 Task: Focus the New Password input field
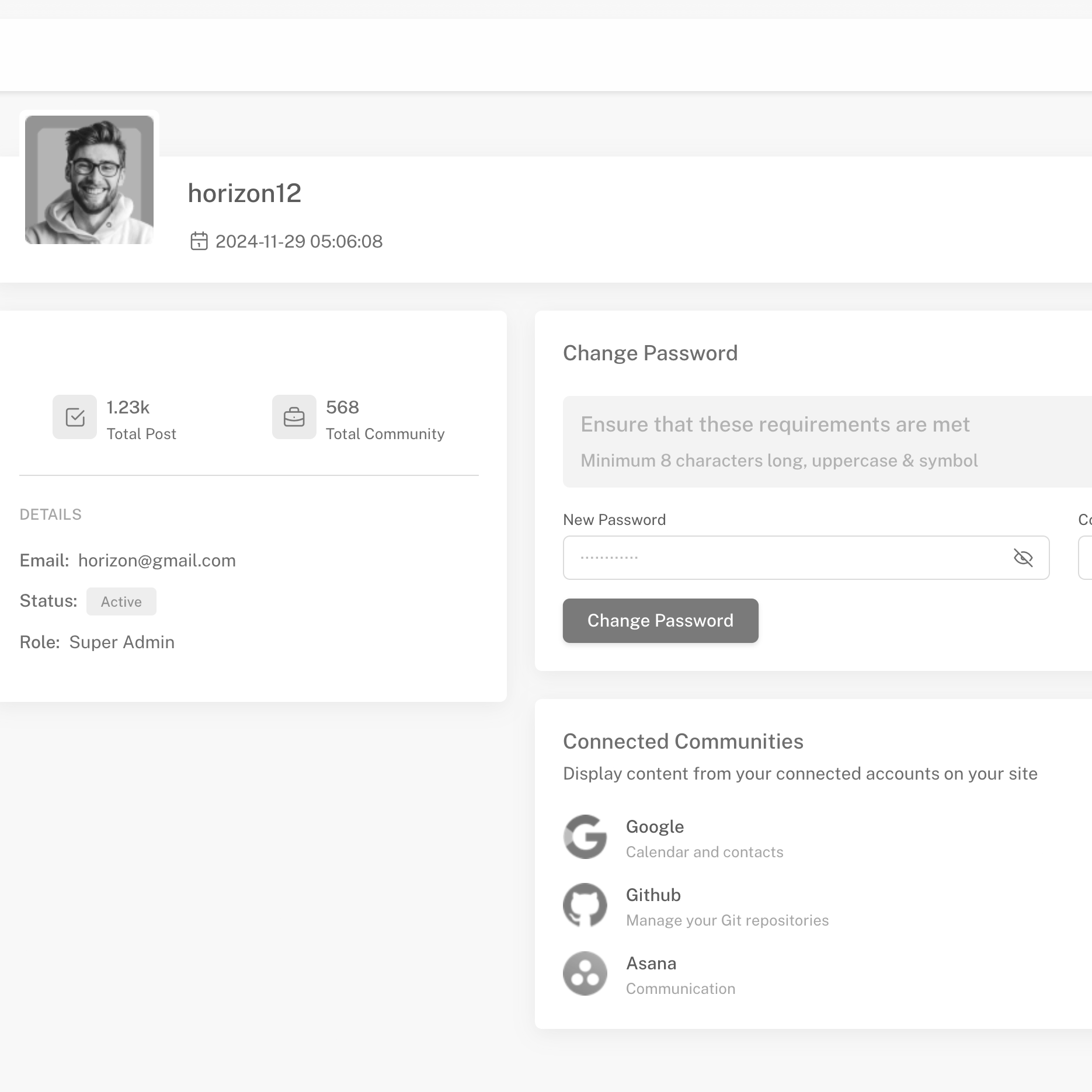[x=783, y=558]
